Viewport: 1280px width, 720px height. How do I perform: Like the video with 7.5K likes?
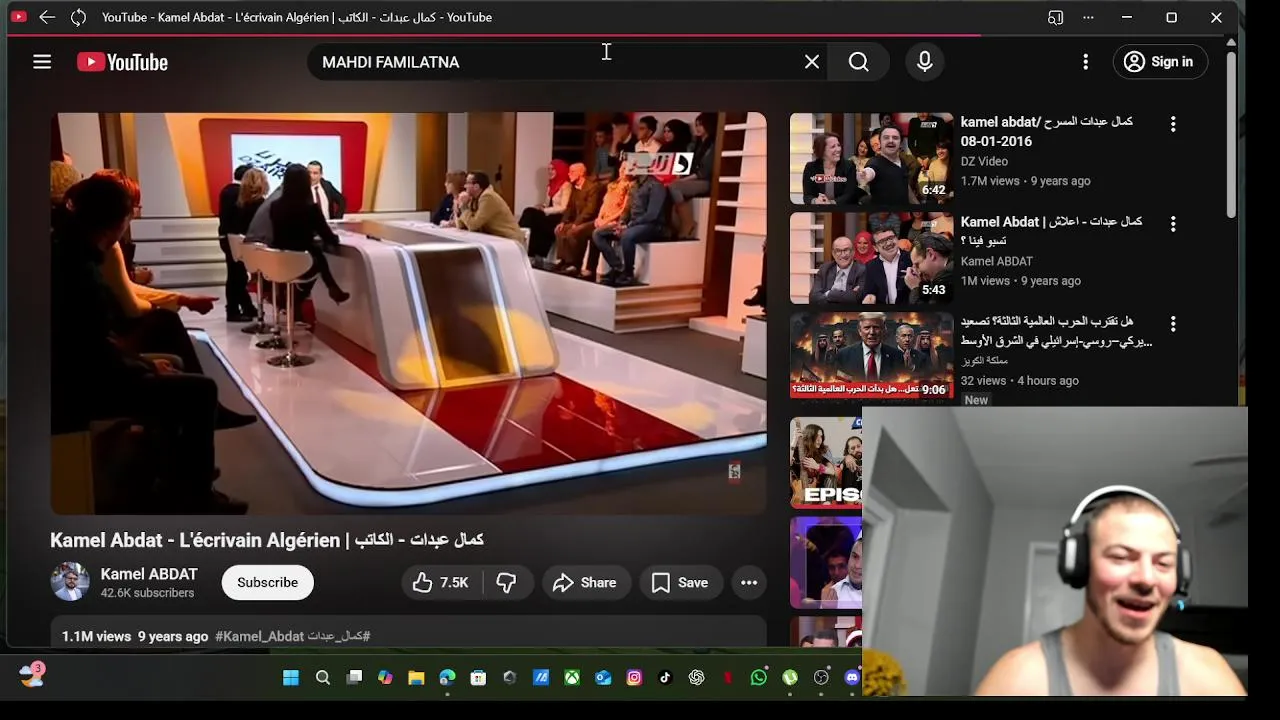[441, 582]
